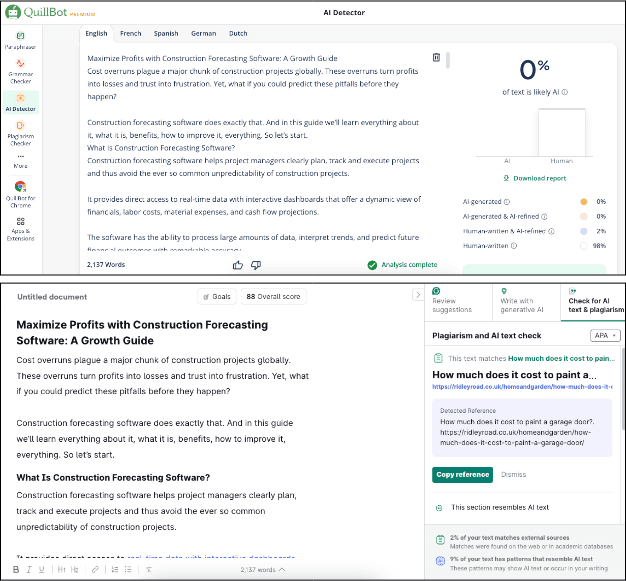The width and height of the screenshot is (626, 581).
Task: Click the blue Human-written & AI-refined dot
Action: point(584,231)
